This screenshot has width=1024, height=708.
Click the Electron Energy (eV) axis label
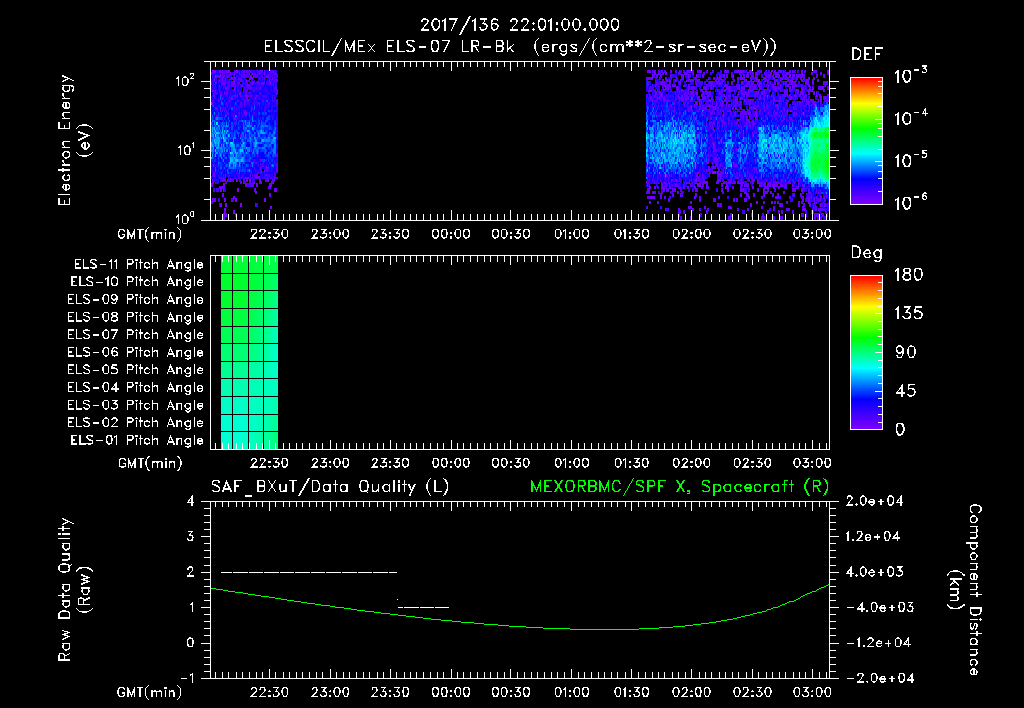pyautogui.click(x=74, y=140)
